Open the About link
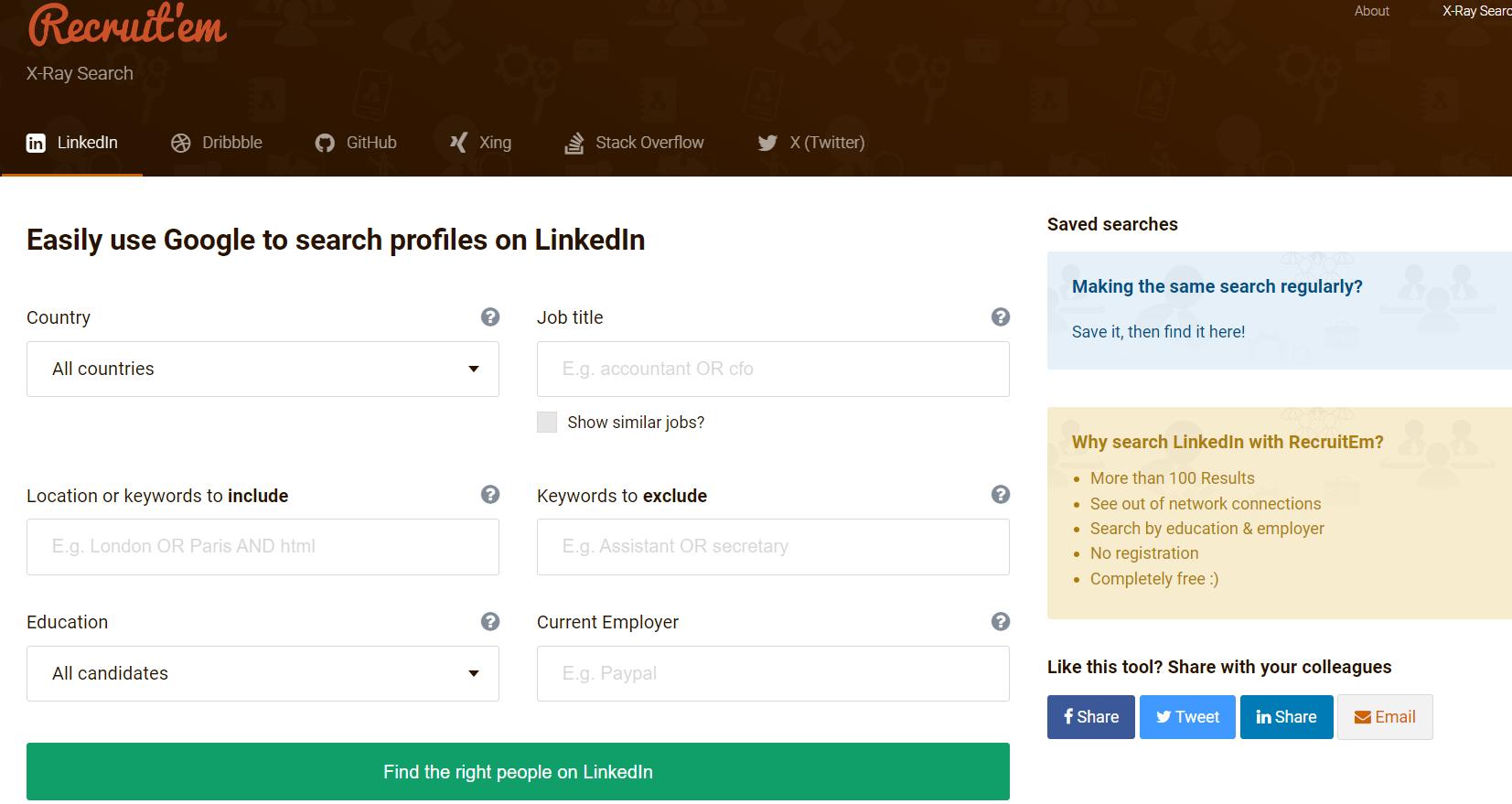Screen dimensions: 1512x804 (1371, 11)
